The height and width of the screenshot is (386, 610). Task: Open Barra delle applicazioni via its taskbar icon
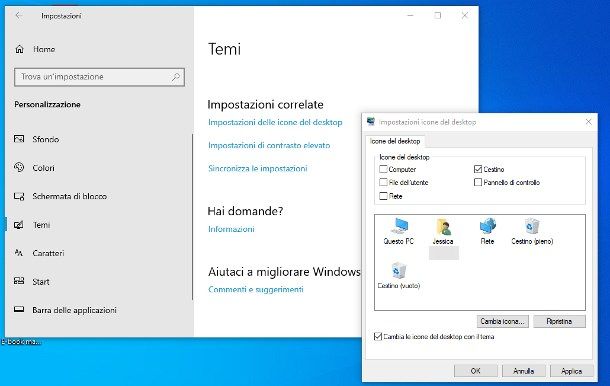tap(19, 310)
